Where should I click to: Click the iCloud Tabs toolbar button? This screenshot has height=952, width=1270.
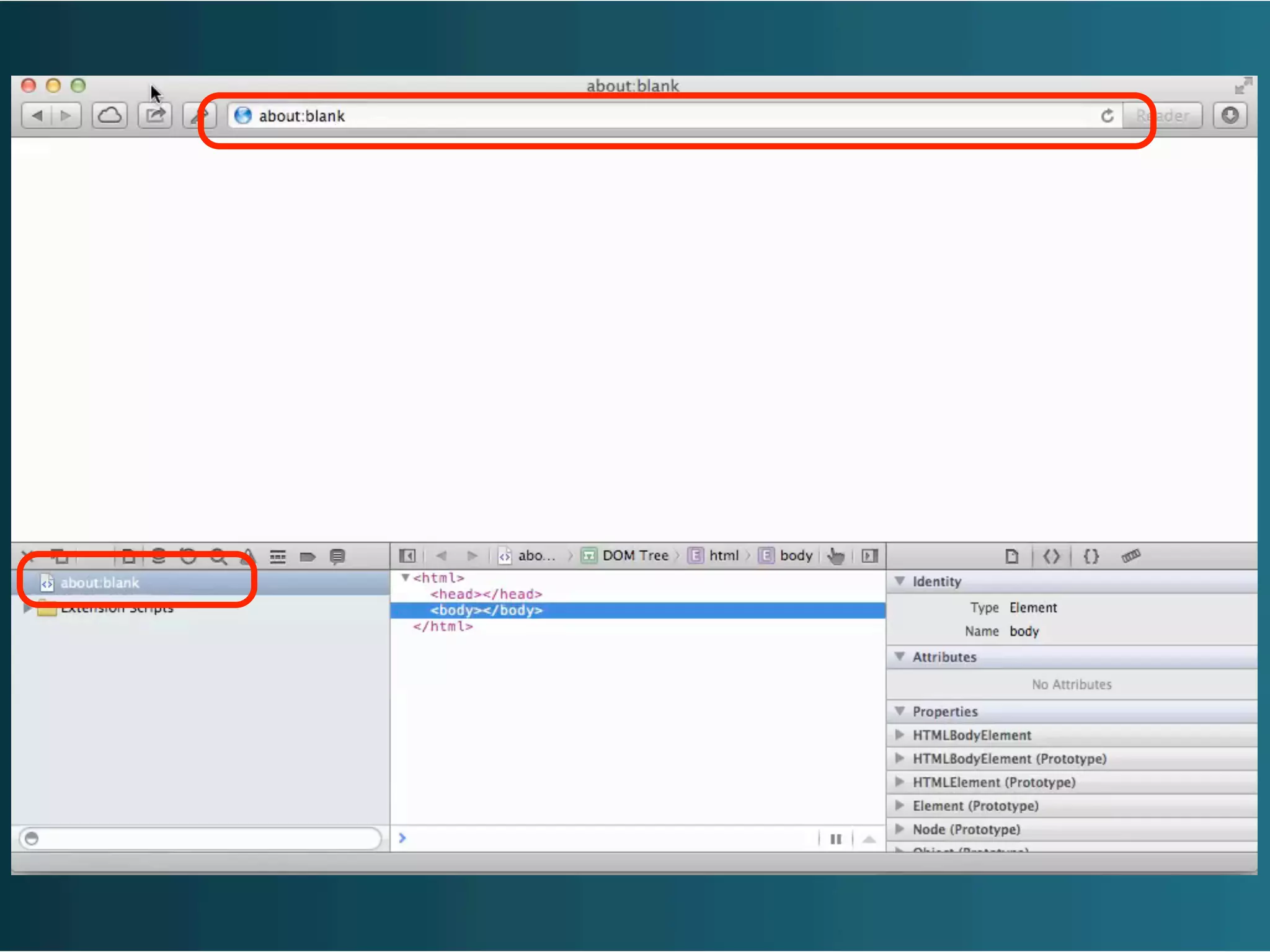coord(110,116)
